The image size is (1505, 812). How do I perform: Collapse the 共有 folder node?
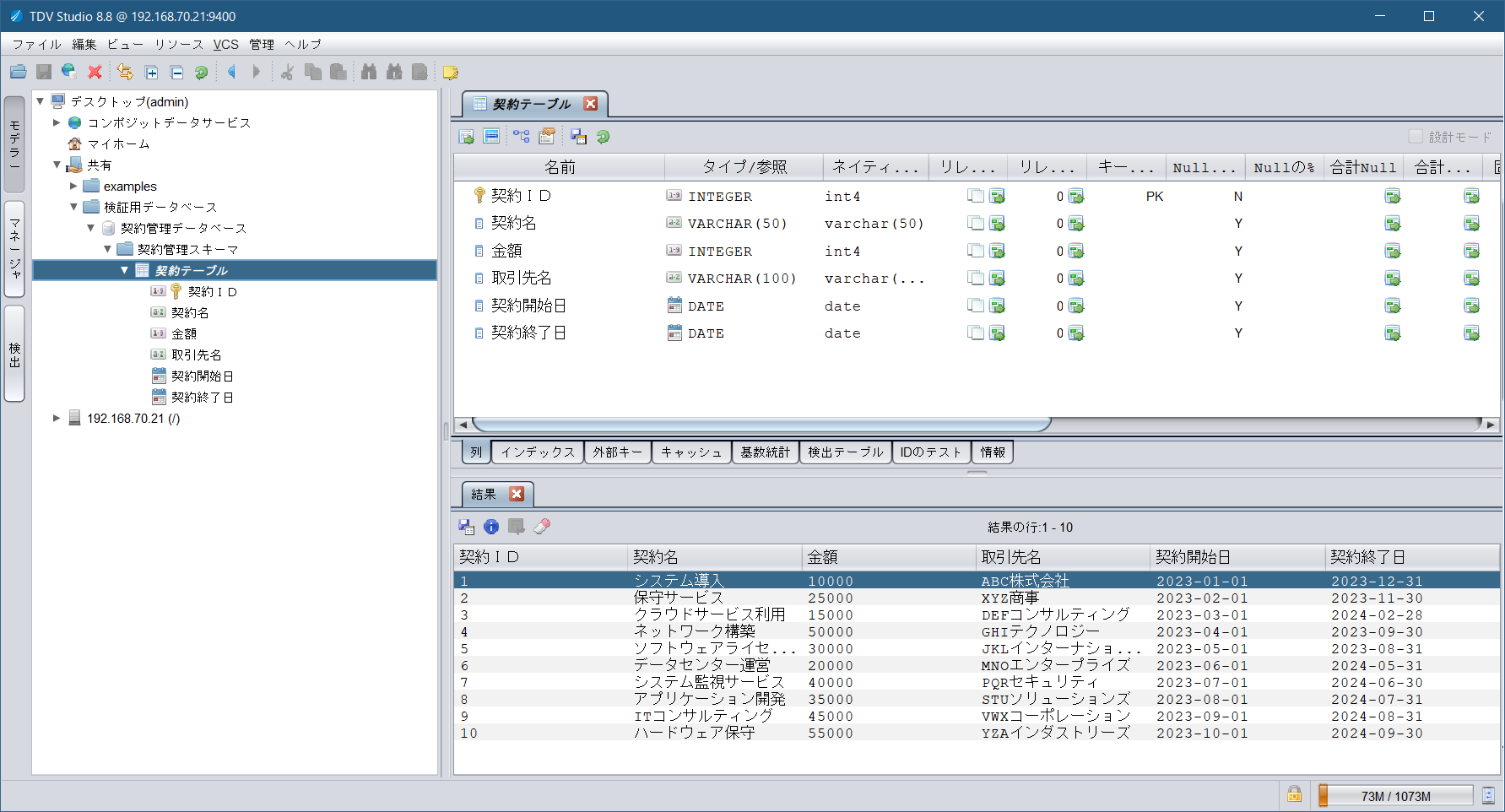(x=57, y=165)
